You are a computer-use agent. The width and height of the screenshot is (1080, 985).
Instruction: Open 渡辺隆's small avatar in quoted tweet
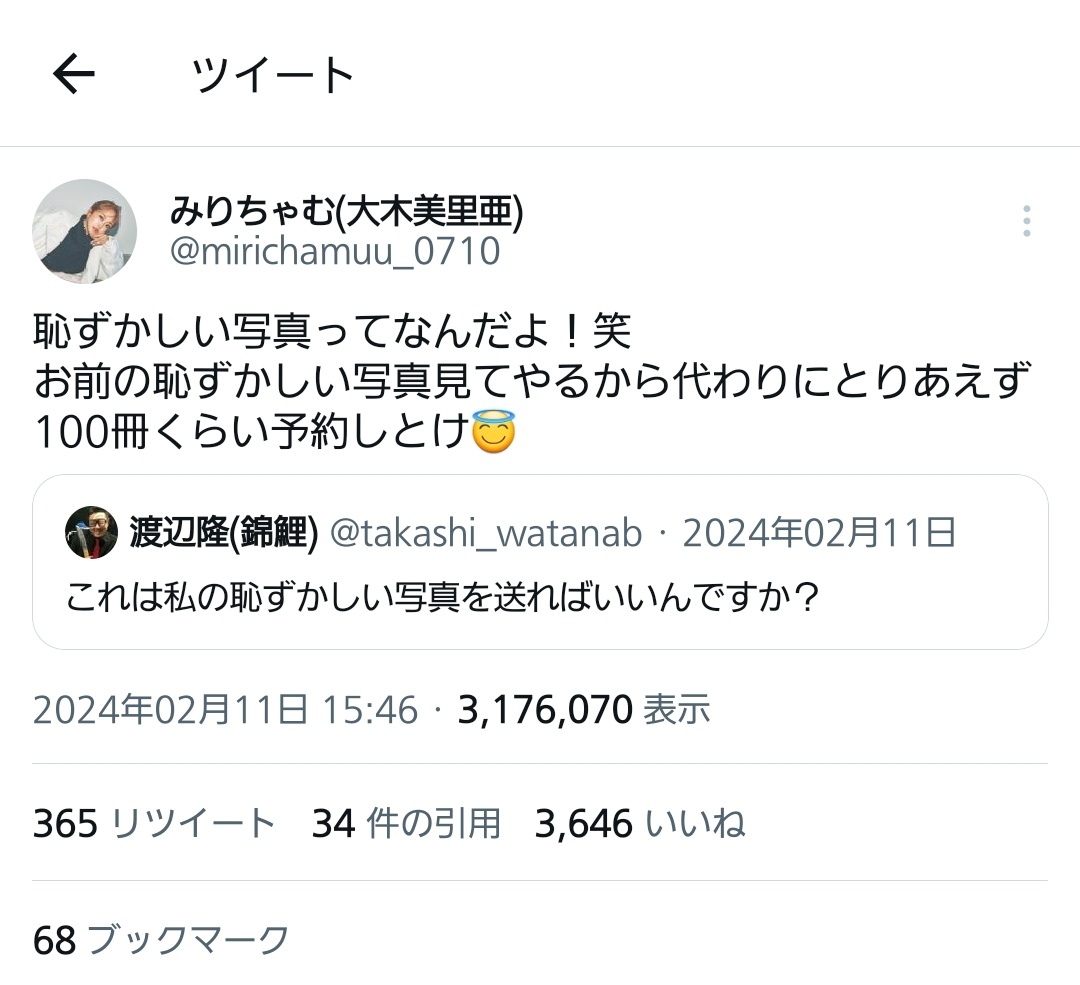click(91, 532)
